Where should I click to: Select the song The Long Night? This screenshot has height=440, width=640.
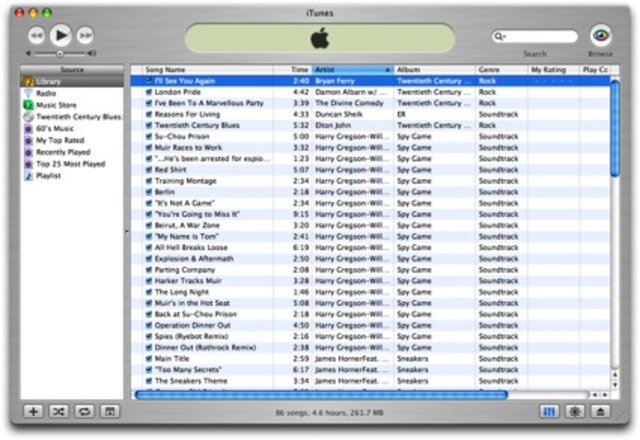182,292
